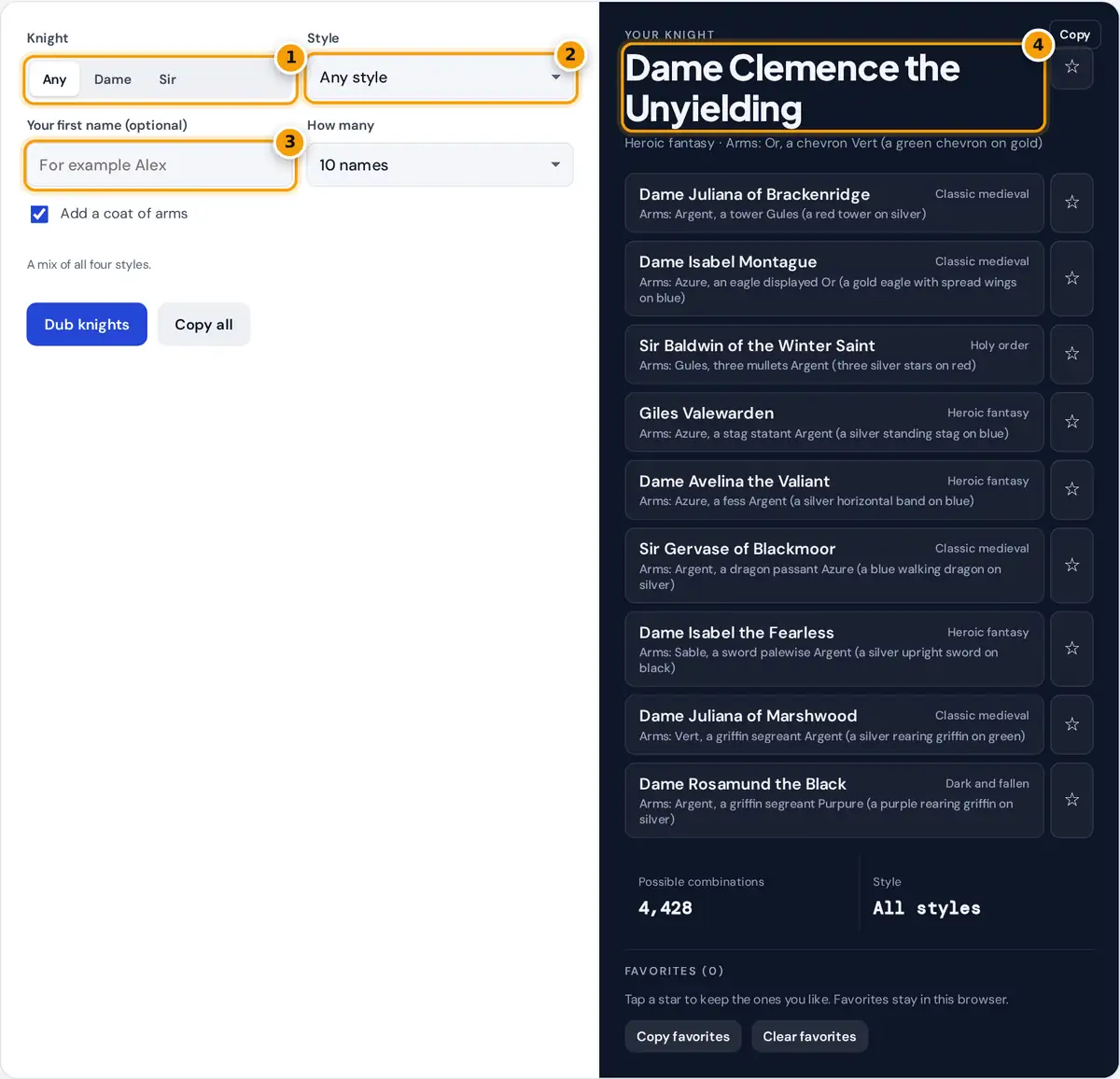
Task: Select the Dame Juliana of Marshwood name
Action: tap(748, 716)
